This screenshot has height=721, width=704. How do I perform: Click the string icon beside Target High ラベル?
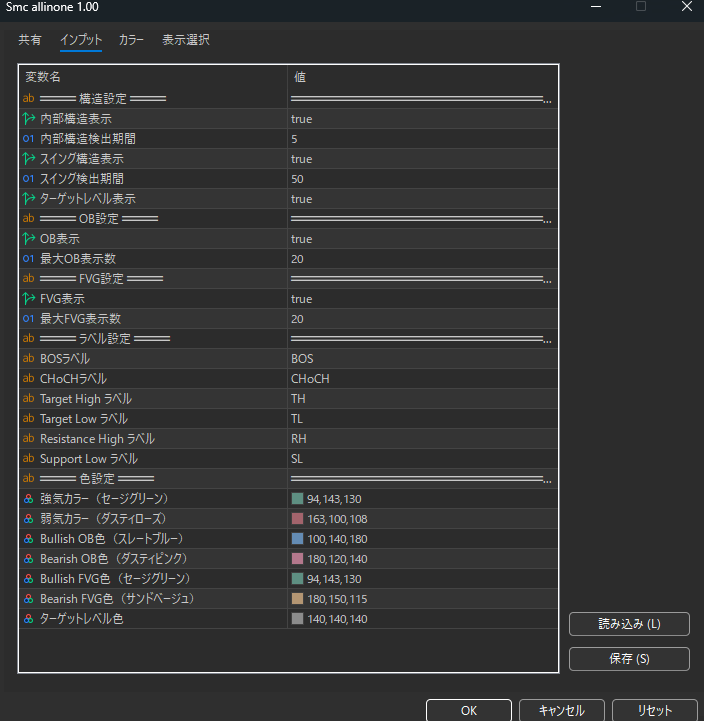pyautogui.click(x=29, y=398)
